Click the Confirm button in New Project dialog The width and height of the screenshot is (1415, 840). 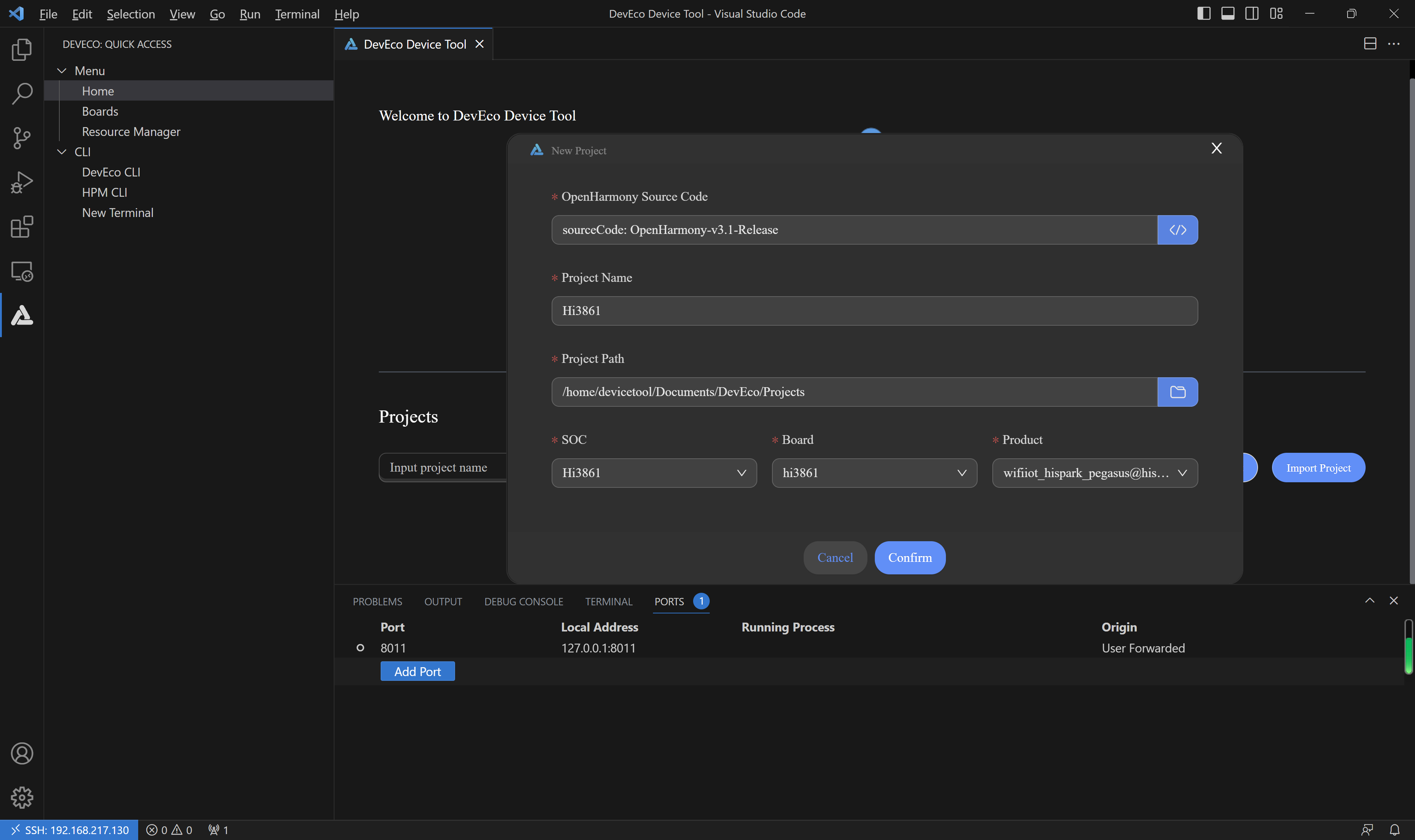(909, 557)
